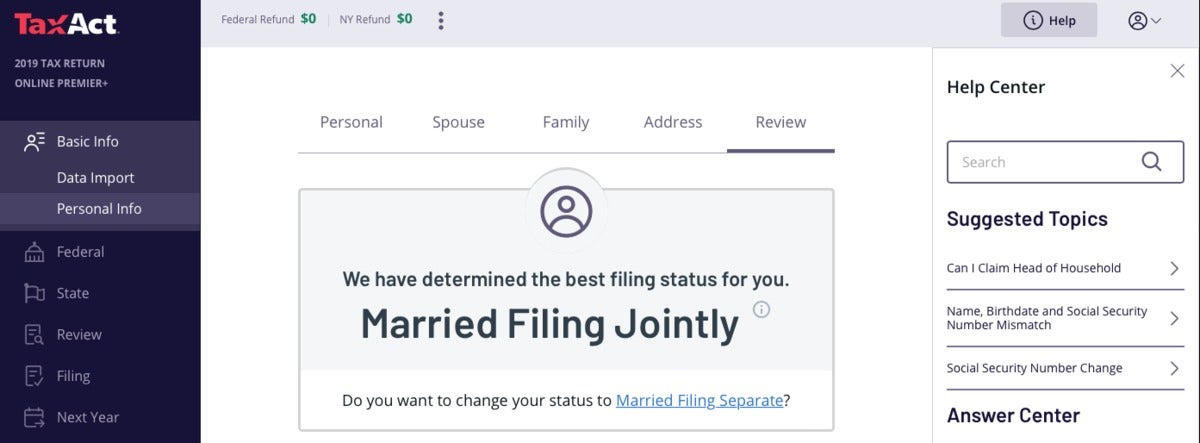
Task: Click the Next Year calendar icon
Action: point(35,417)
